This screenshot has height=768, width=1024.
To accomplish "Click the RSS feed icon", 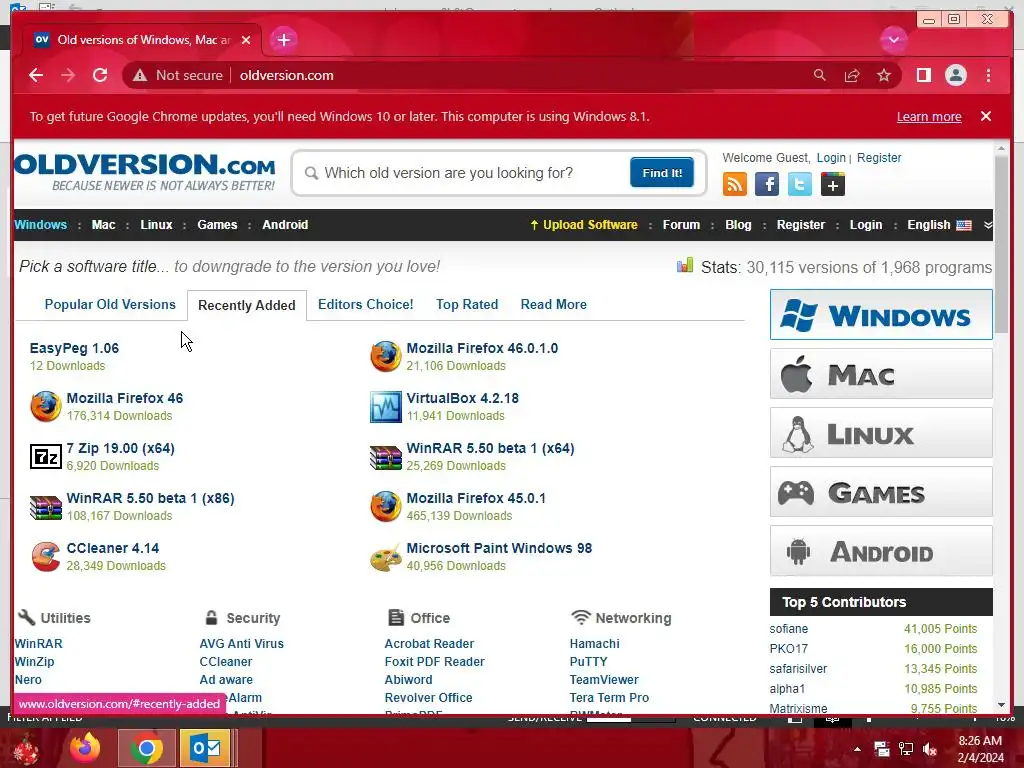I will tap(735, 184).
